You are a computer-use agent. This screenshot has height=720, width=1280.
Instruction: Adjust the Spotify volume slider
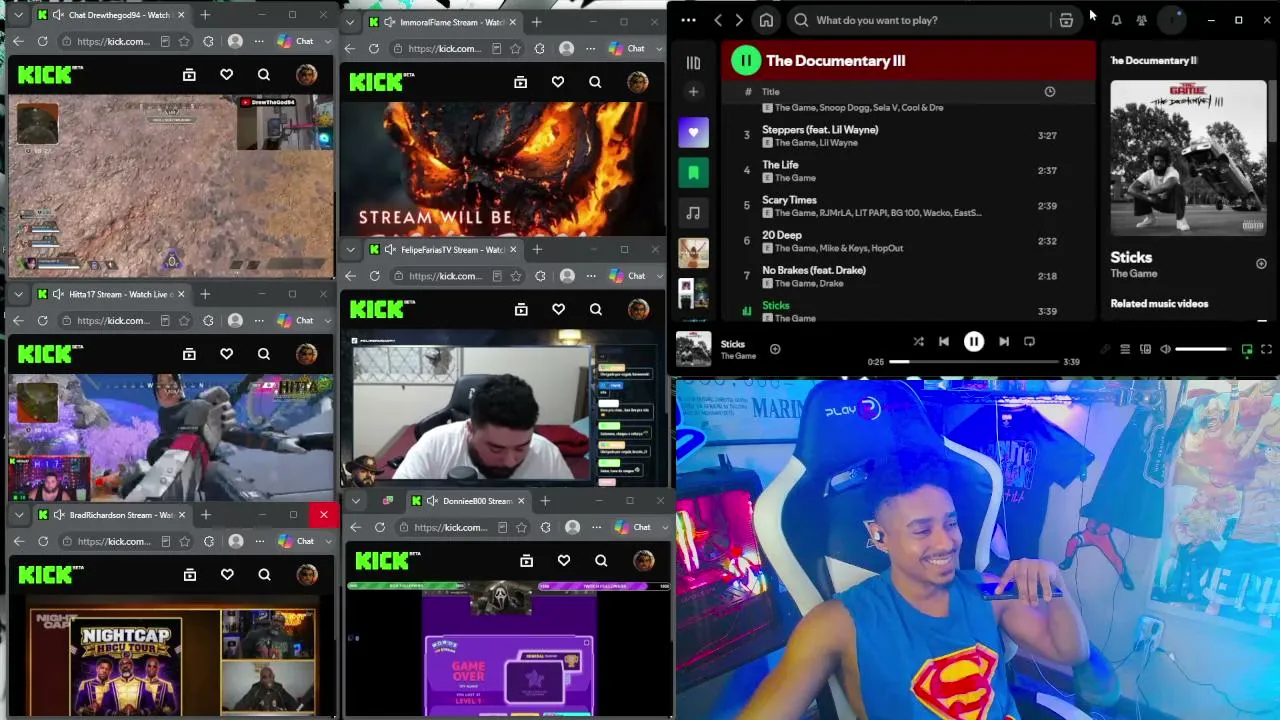[x=1204, y=350]
